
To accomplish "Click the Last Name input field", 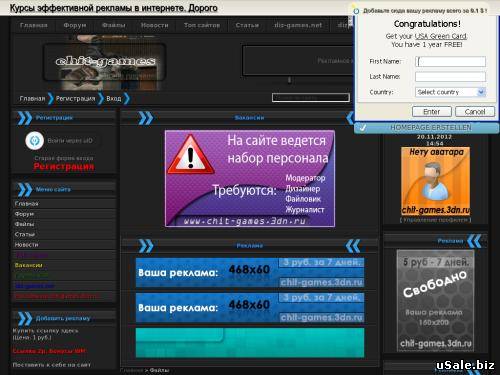I will 450,77.
